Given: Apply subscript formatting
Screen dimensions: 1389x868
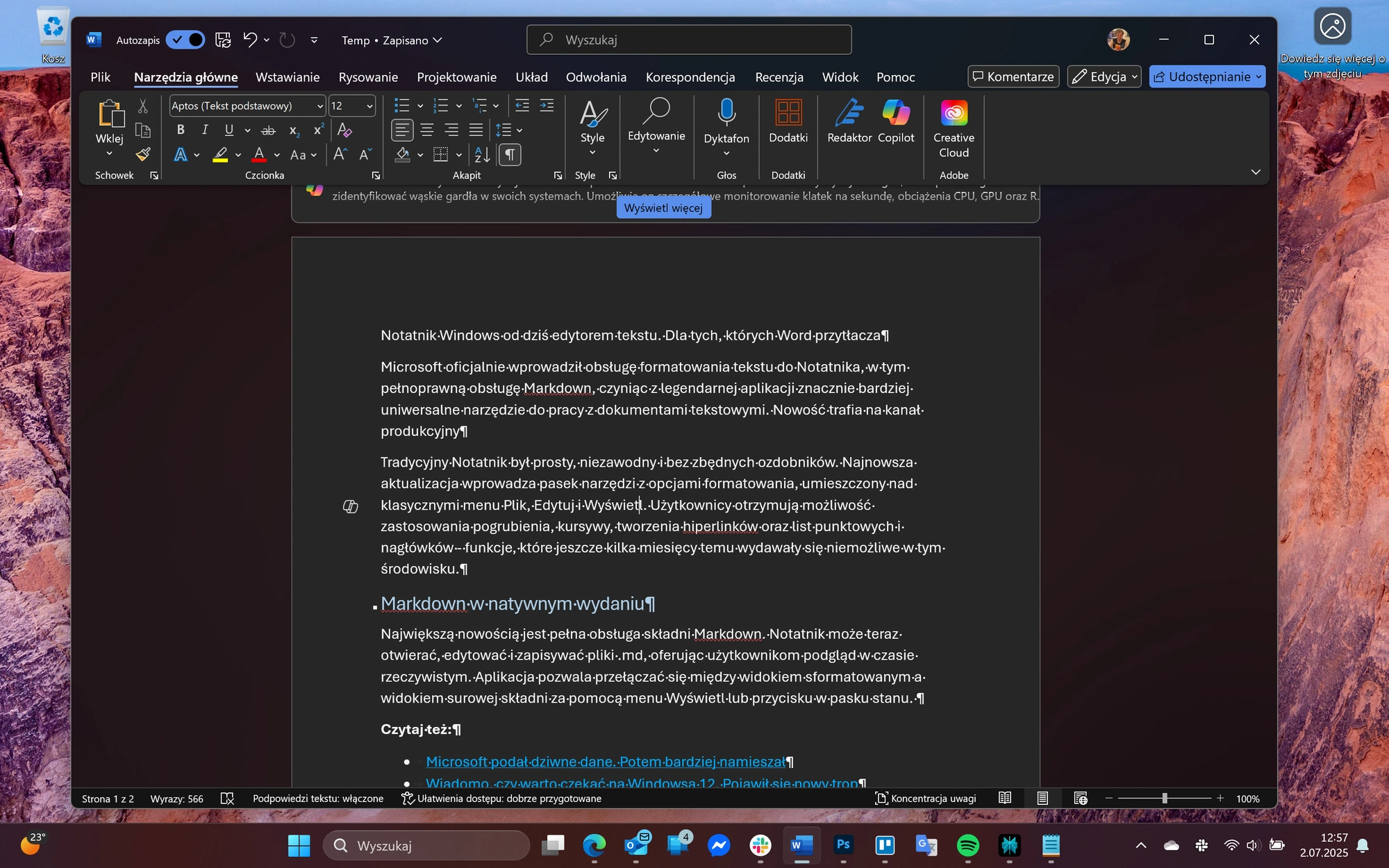Looking at the screenshot, I should tap(294, 131).
